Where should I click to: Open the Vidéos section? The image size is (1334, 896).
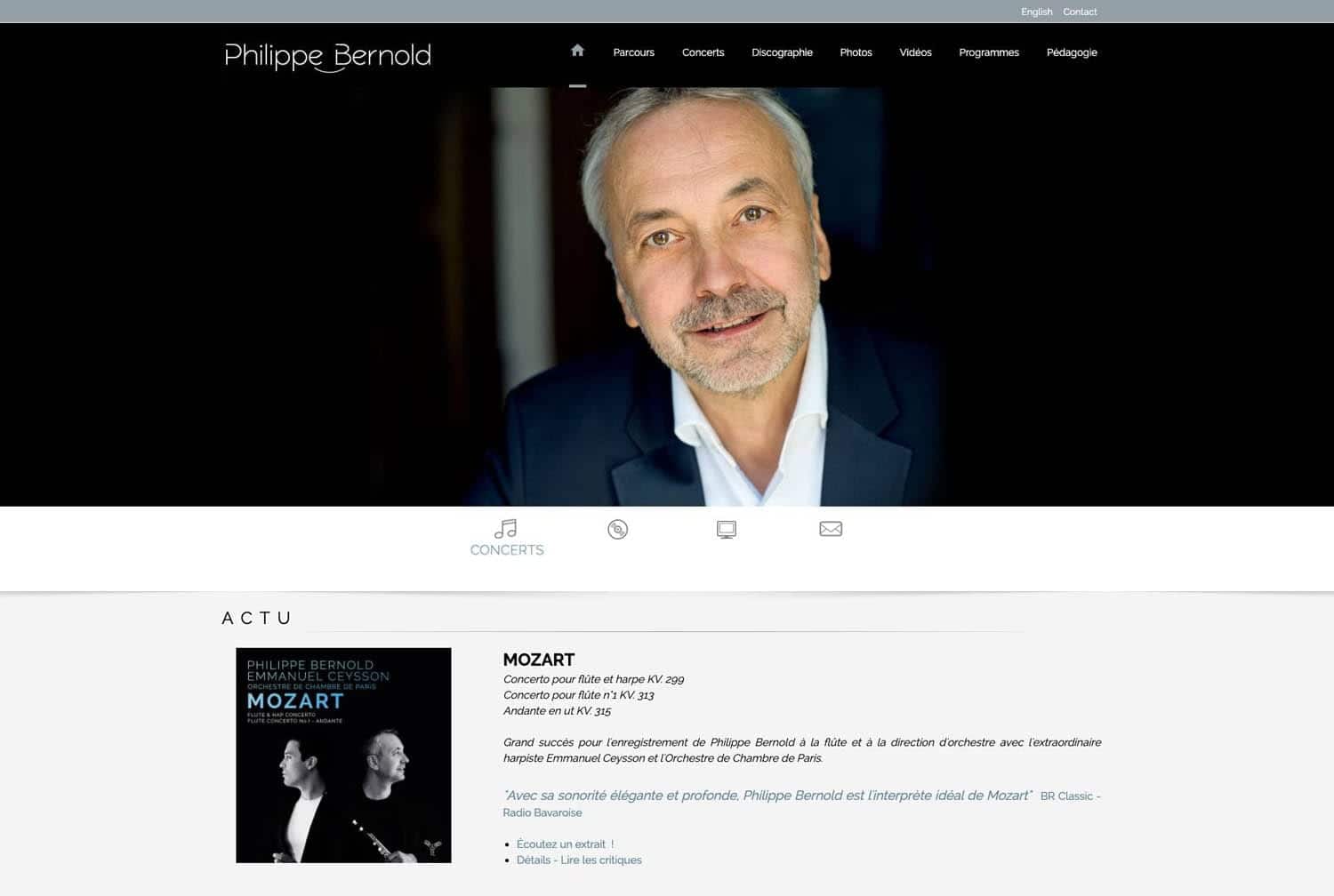click(x=915, y=52)
